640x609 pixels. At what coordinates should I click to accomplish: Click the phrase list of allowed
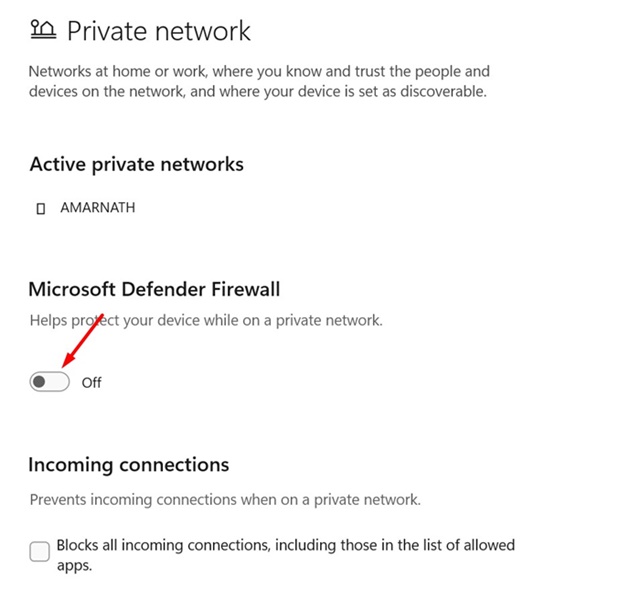(468, 546)
